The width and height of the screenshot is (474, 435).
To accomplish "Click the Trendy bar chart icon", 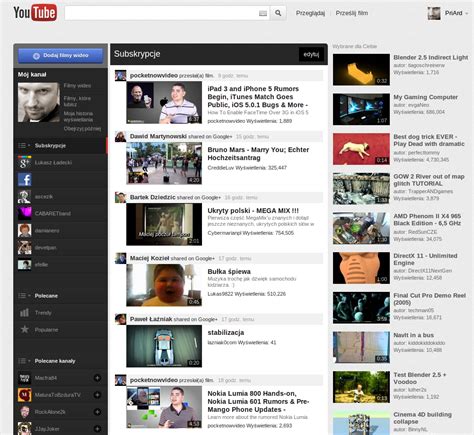I will coord(24,313).
